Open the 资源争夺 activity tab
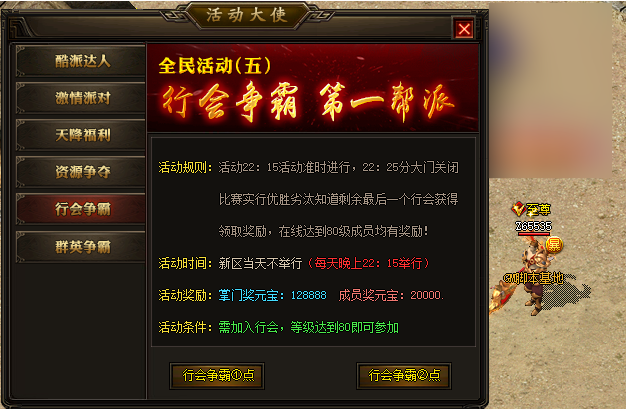626x409 pixels. [x=81, y=172]
